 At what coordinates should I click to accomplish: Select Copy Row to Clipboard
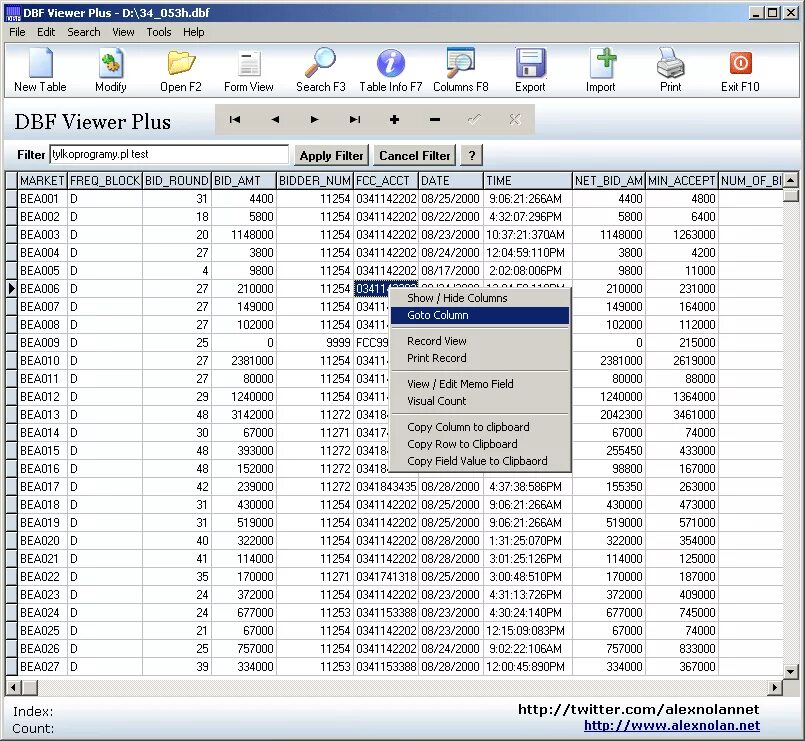480,444
